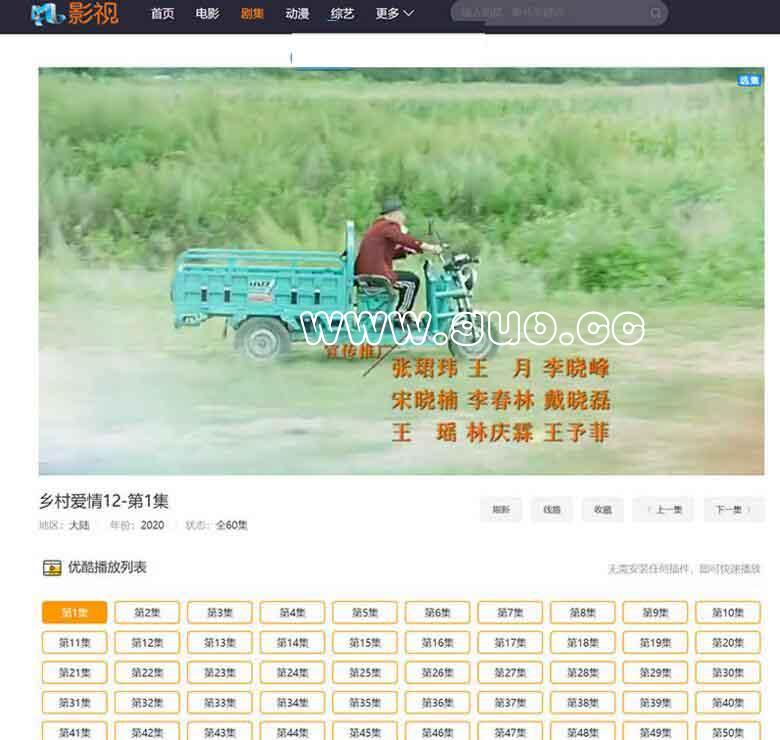Select the 剧集 nav item
Image resolution: width=780 pixels, height=740 pixels.
[252, 13]
